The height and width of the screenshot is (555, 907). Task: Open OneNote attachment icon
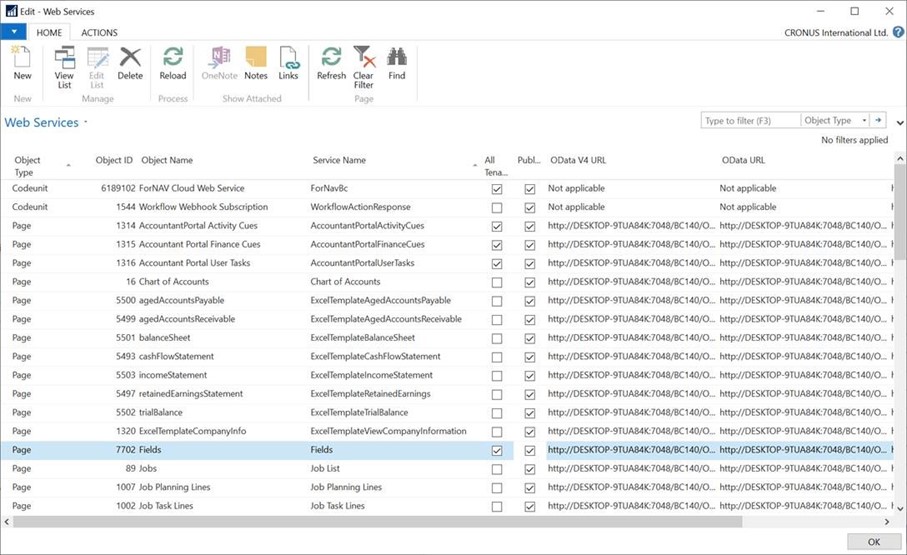[x=219, y=63]
